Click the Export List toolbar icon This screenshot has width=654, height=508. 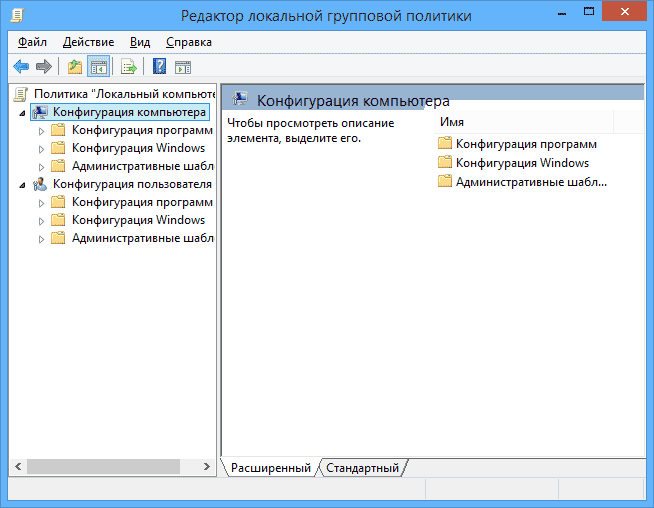128,66
